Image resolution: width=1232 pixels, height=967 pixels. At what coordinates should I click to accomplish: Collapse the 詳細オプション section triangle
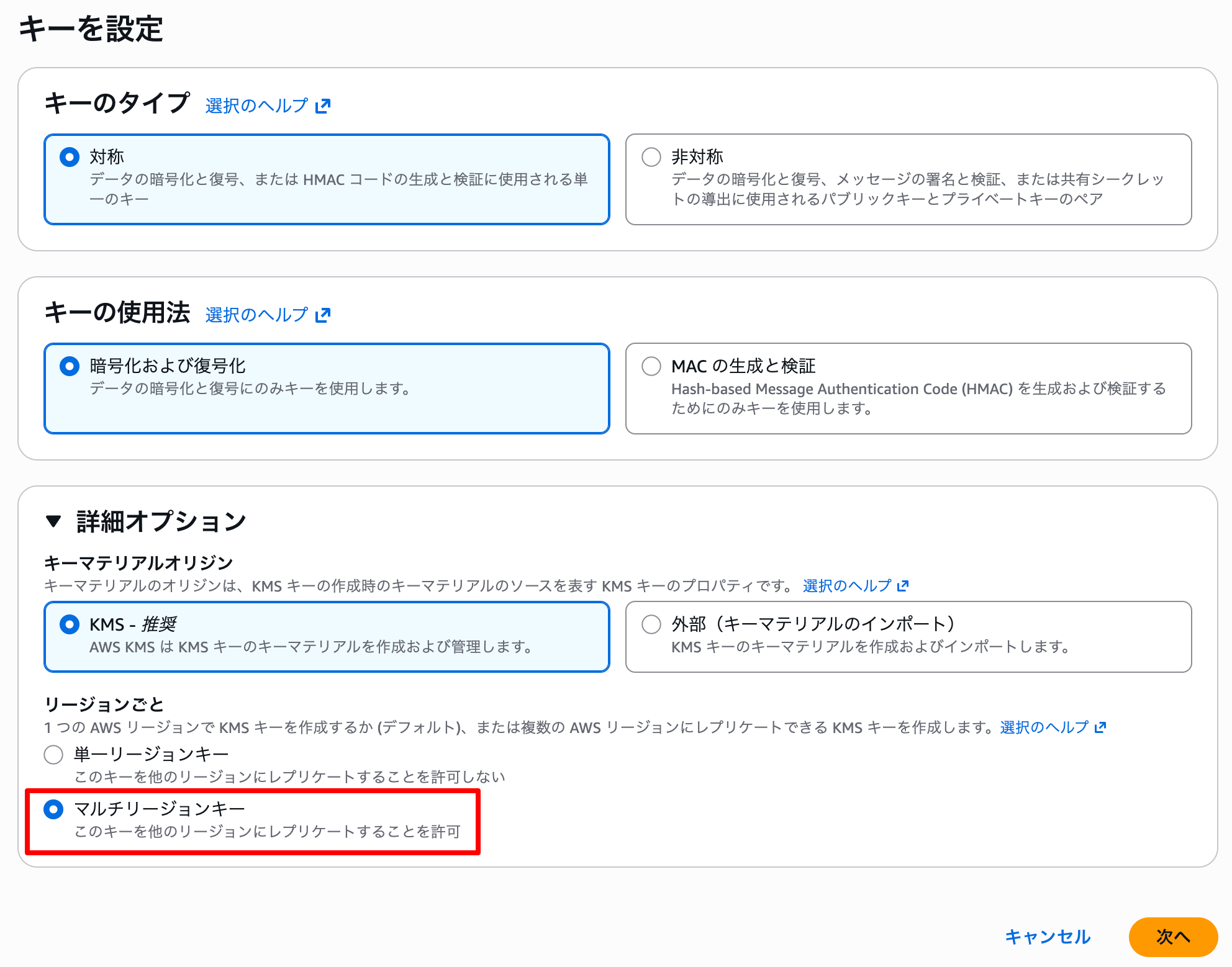pos(54,521)
